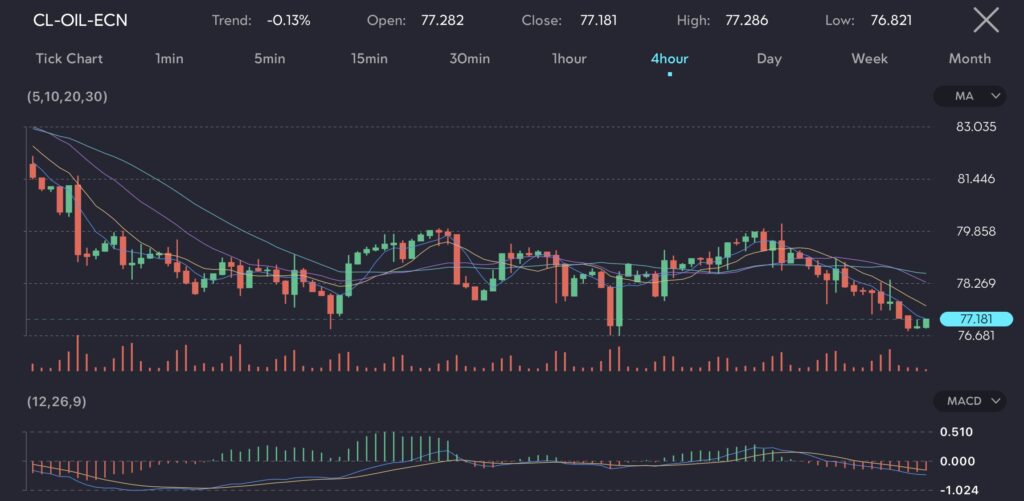
Task: Click the 83.035 price axis label
Action: pyautogui.click(x=976, y=127)
